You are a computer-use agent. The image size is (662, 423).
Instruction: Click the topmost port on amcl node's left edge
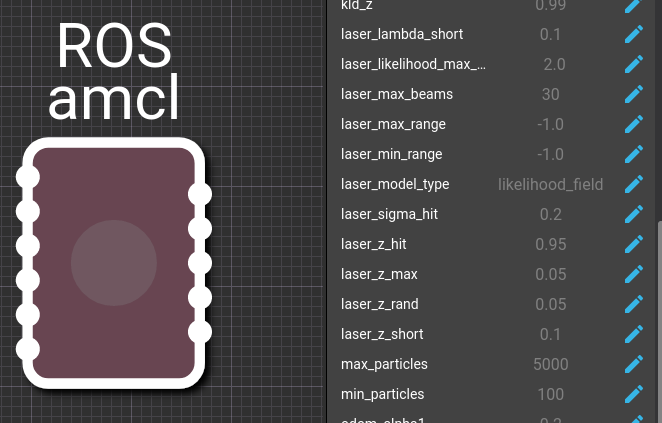click(28, 177)
